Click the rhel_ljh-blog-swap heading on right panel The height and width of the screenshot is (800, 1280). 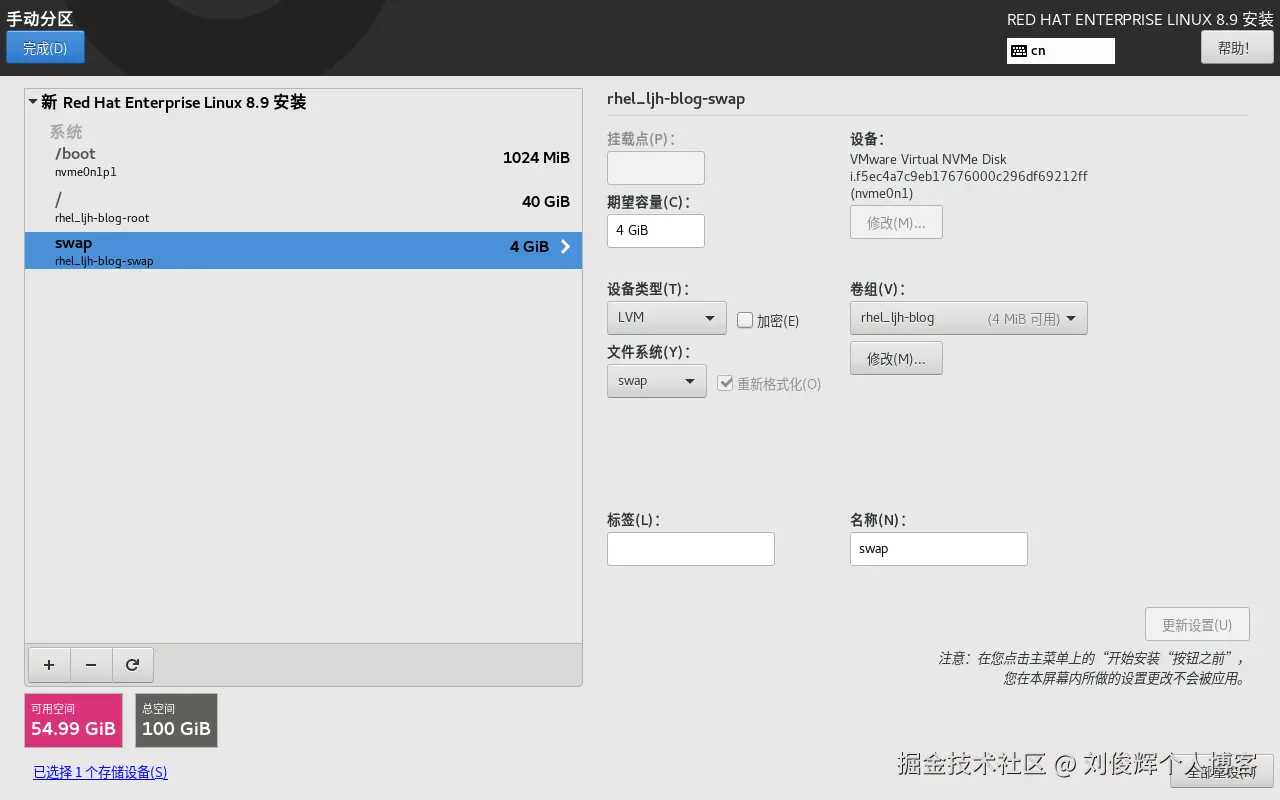(x=676, y=99)
